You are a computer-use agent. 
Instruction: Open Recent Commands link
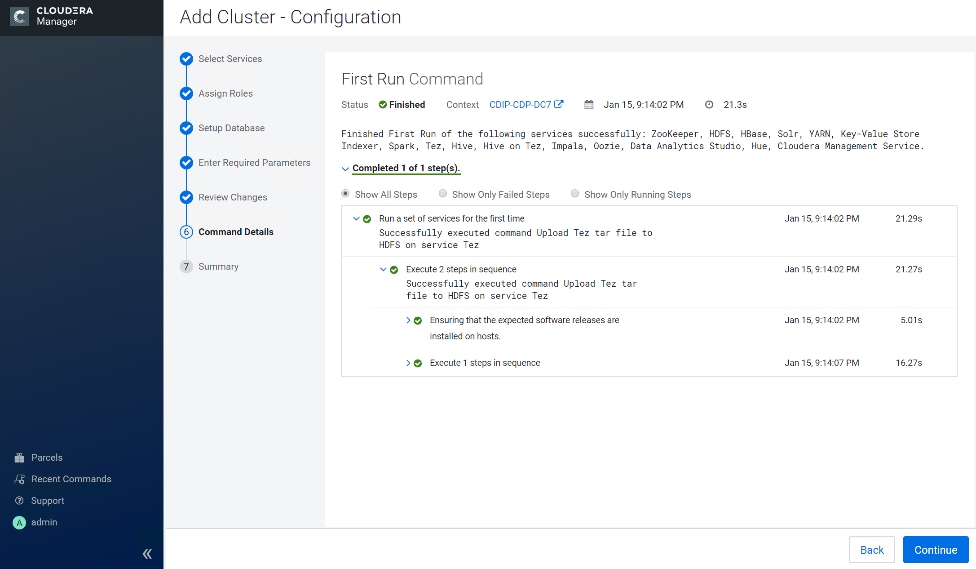pos(71,479)
